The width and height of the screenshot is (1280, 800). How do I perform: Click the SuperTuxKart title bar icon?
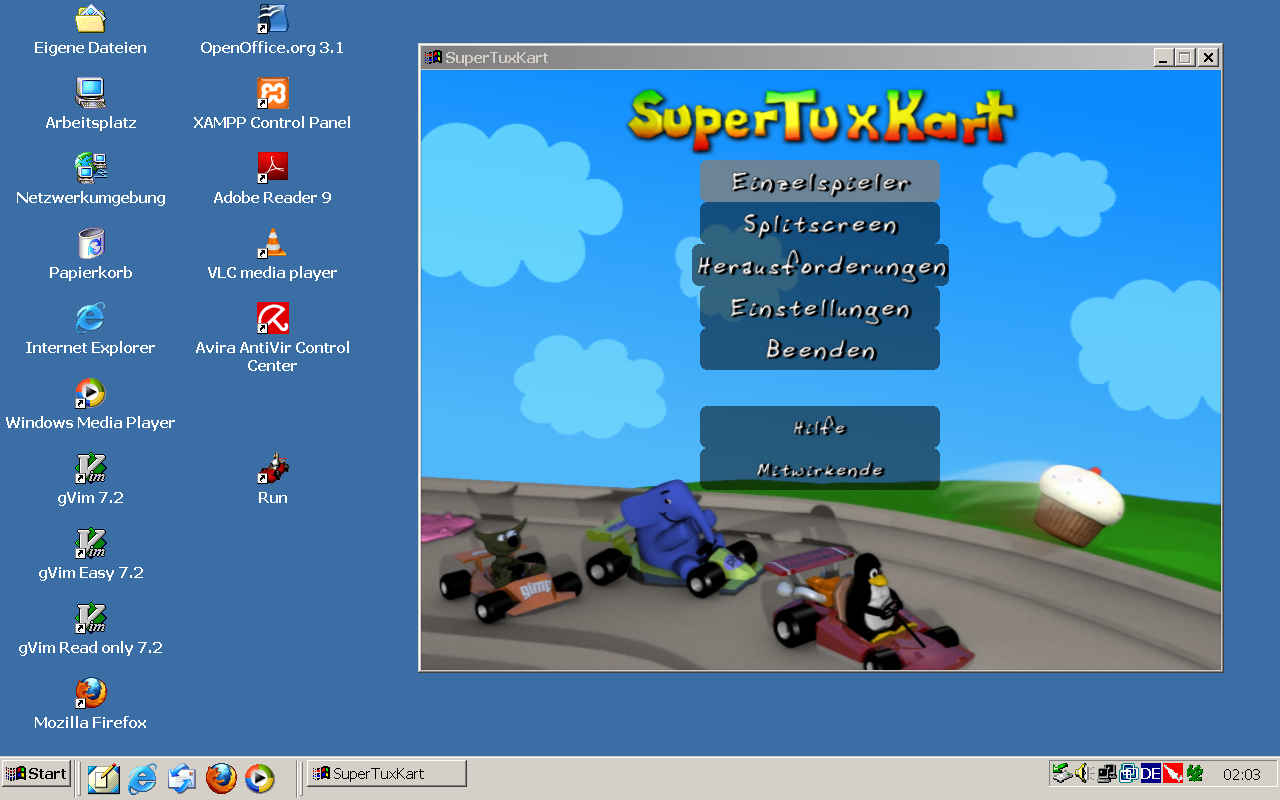(433, 57)
